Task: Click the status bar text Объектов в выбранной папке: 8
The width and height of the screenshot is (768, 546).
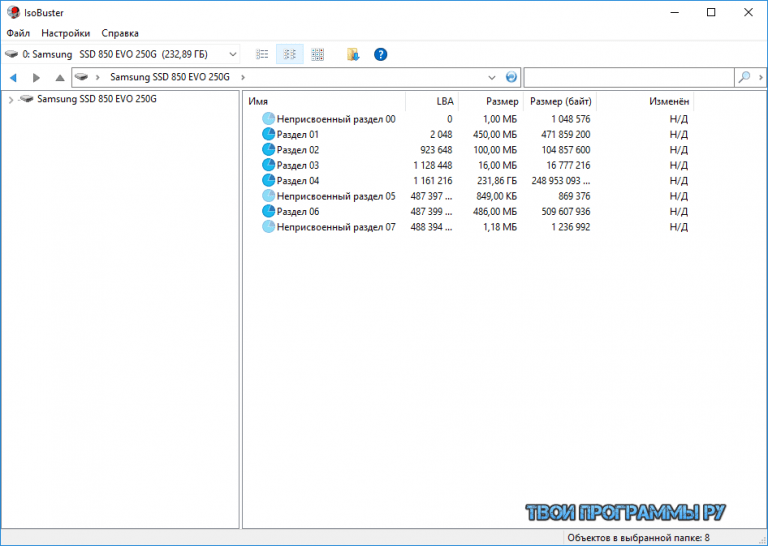Action: click(638, 538)
